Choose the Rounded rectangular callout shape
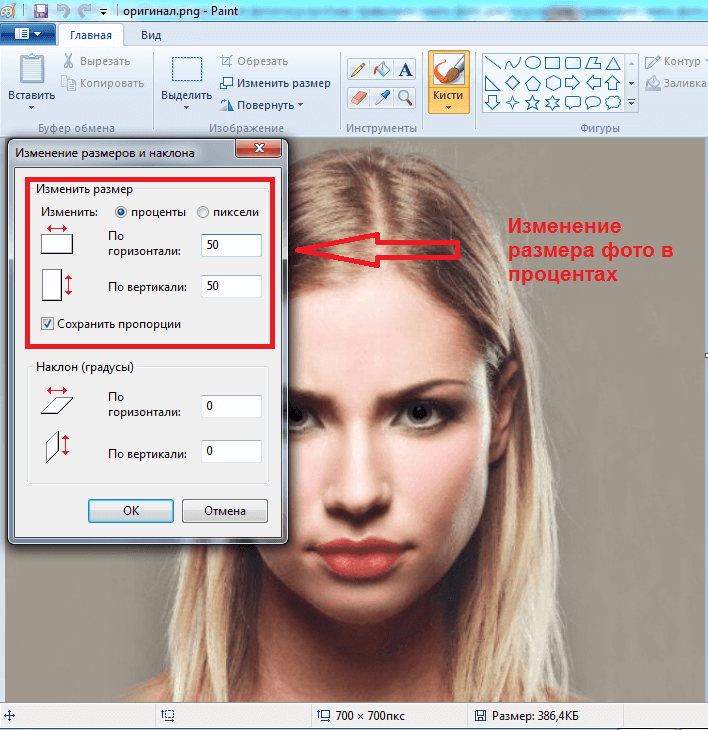The width and height of the screenshot is (708, 730). coord(573,102)
